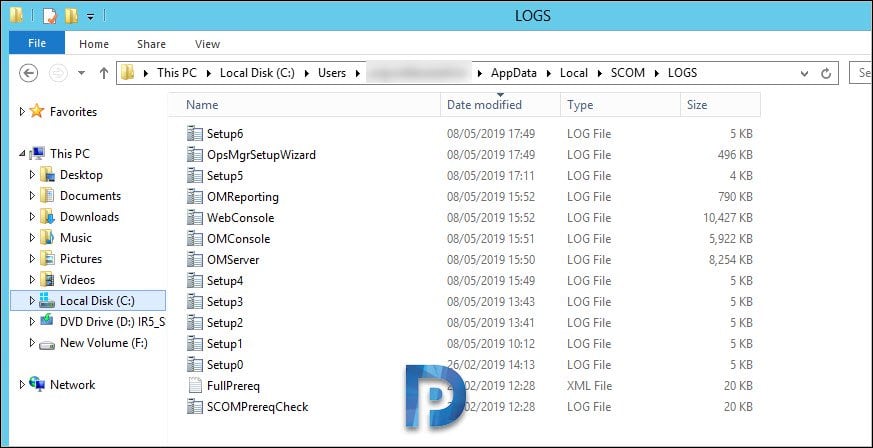The width and height of the screenshot is (873, 448).
Task: Click the 5,922 KB size value
Action: tap(730, 239)
